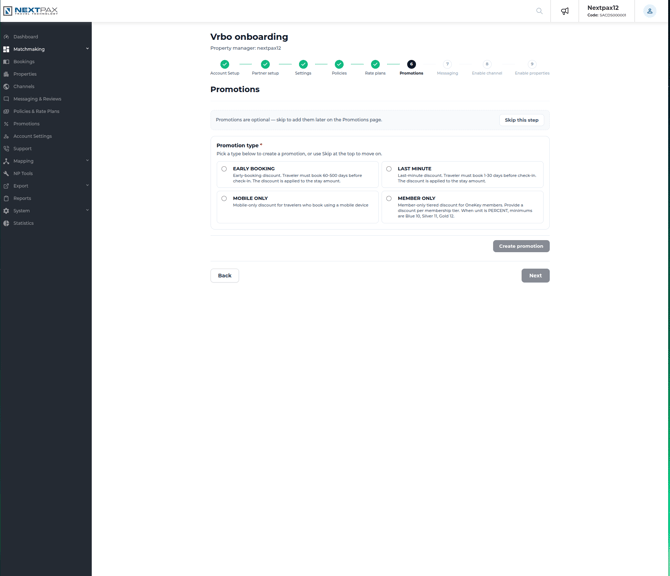Expand the Export menu chevron
The image size is (670, 576).
tap(87, 185)
